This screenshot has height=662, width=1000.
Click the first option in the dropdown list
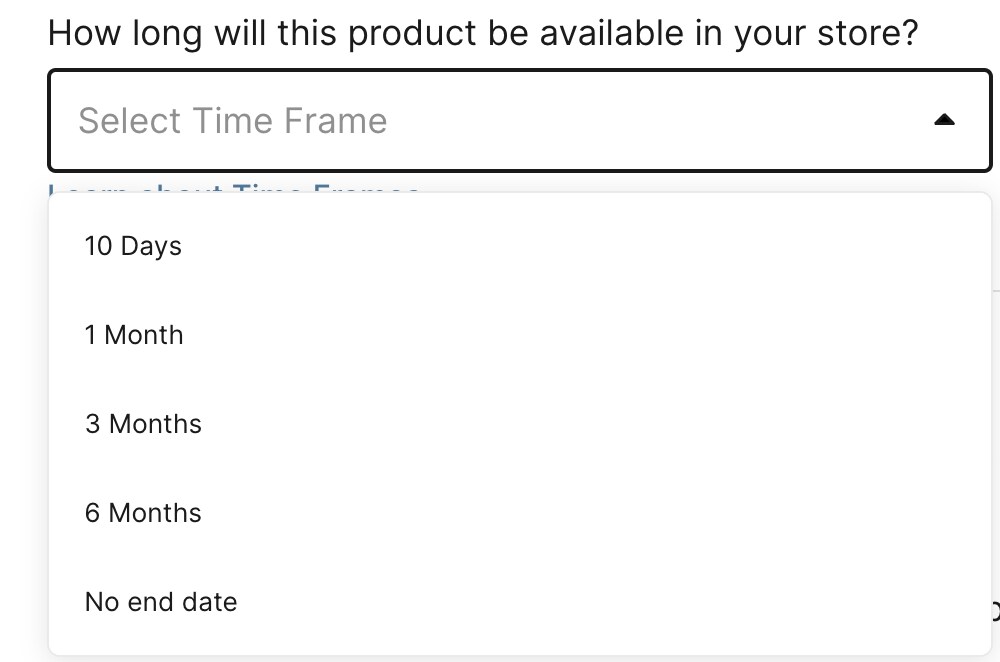pyautogui.click(x=133, y=246)
